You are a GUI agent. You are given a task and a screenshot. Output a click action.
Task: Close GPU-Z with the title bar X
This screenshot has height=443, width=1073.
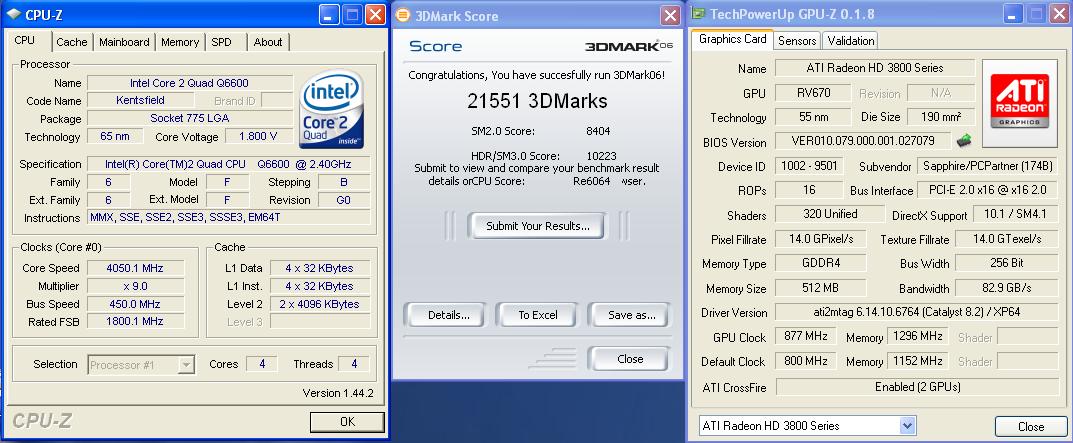(1058, 14)
